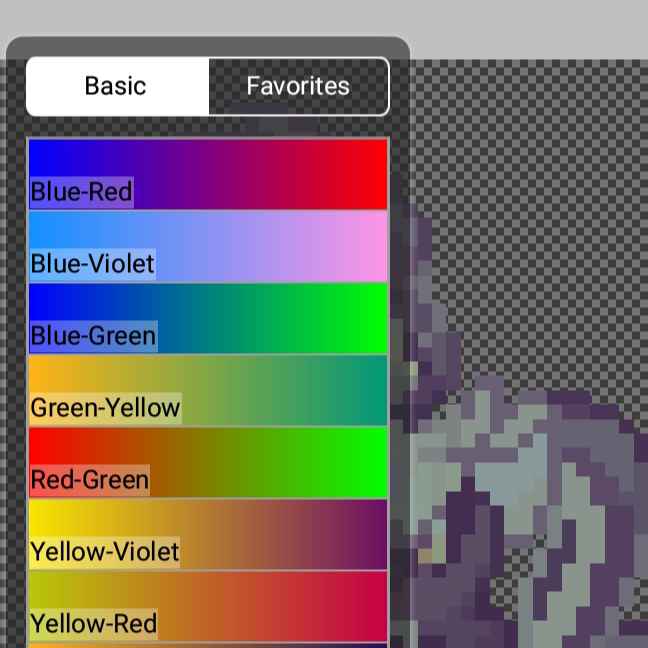Select the partially visible gradient below Yellow-Red
This screenshot has width=648, height=648.
pyautogui.click(x=208, y=645)
